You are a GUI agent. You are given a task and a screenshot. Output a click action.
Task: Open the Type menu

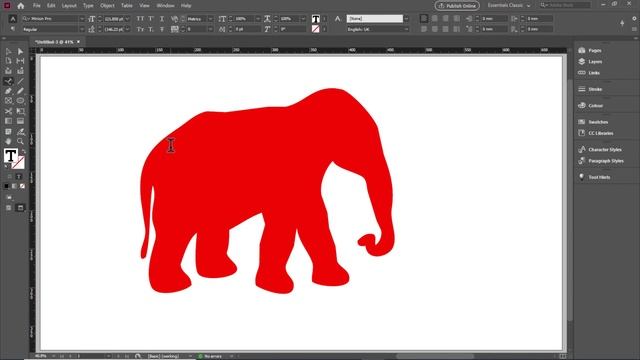coord(88,6)
